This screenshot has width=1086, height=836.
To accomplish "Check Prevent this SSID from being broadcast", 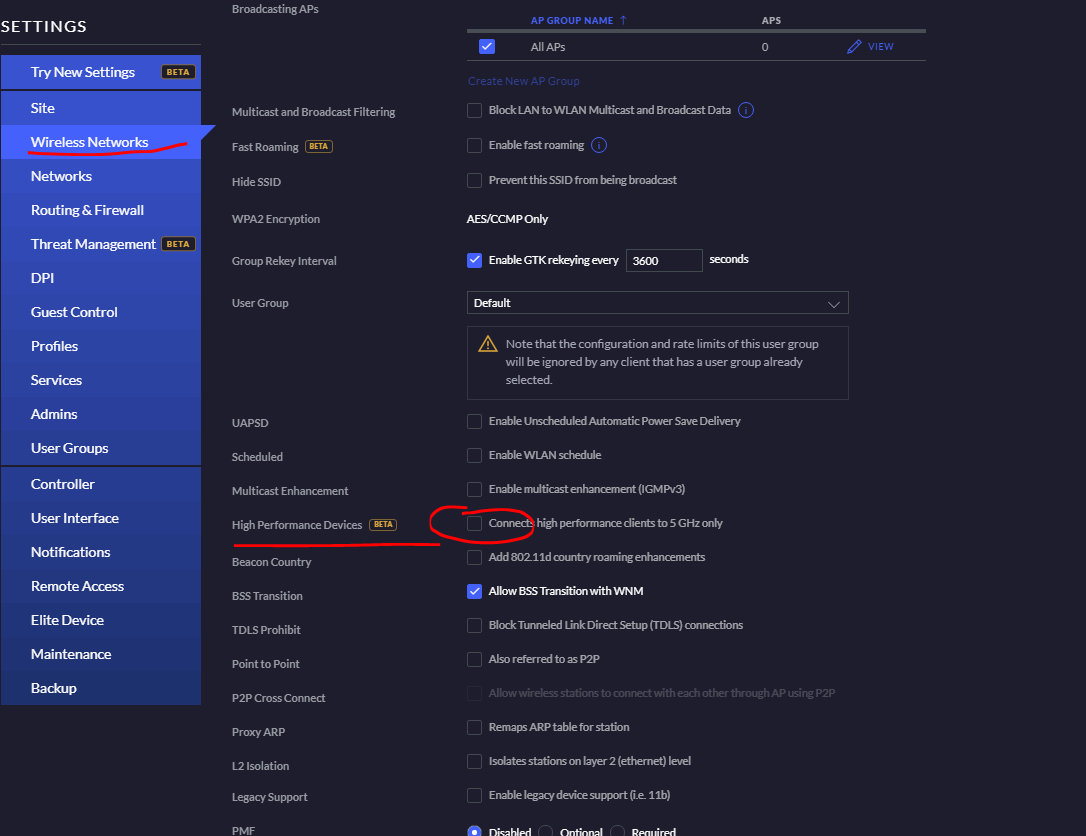I will click(x=475, y=180).
